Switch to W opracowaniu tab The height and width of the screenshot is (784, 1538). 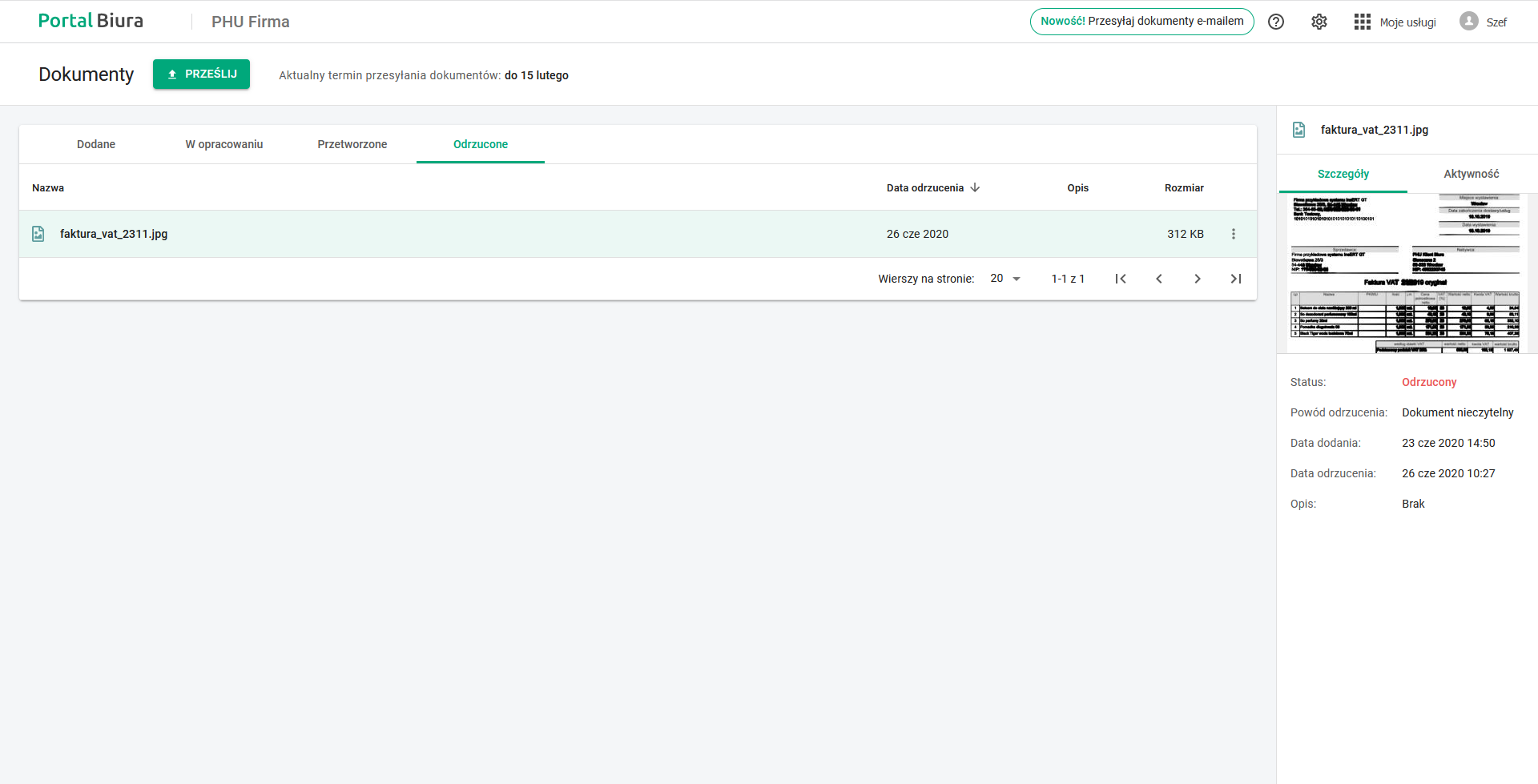tap(224, 144)
